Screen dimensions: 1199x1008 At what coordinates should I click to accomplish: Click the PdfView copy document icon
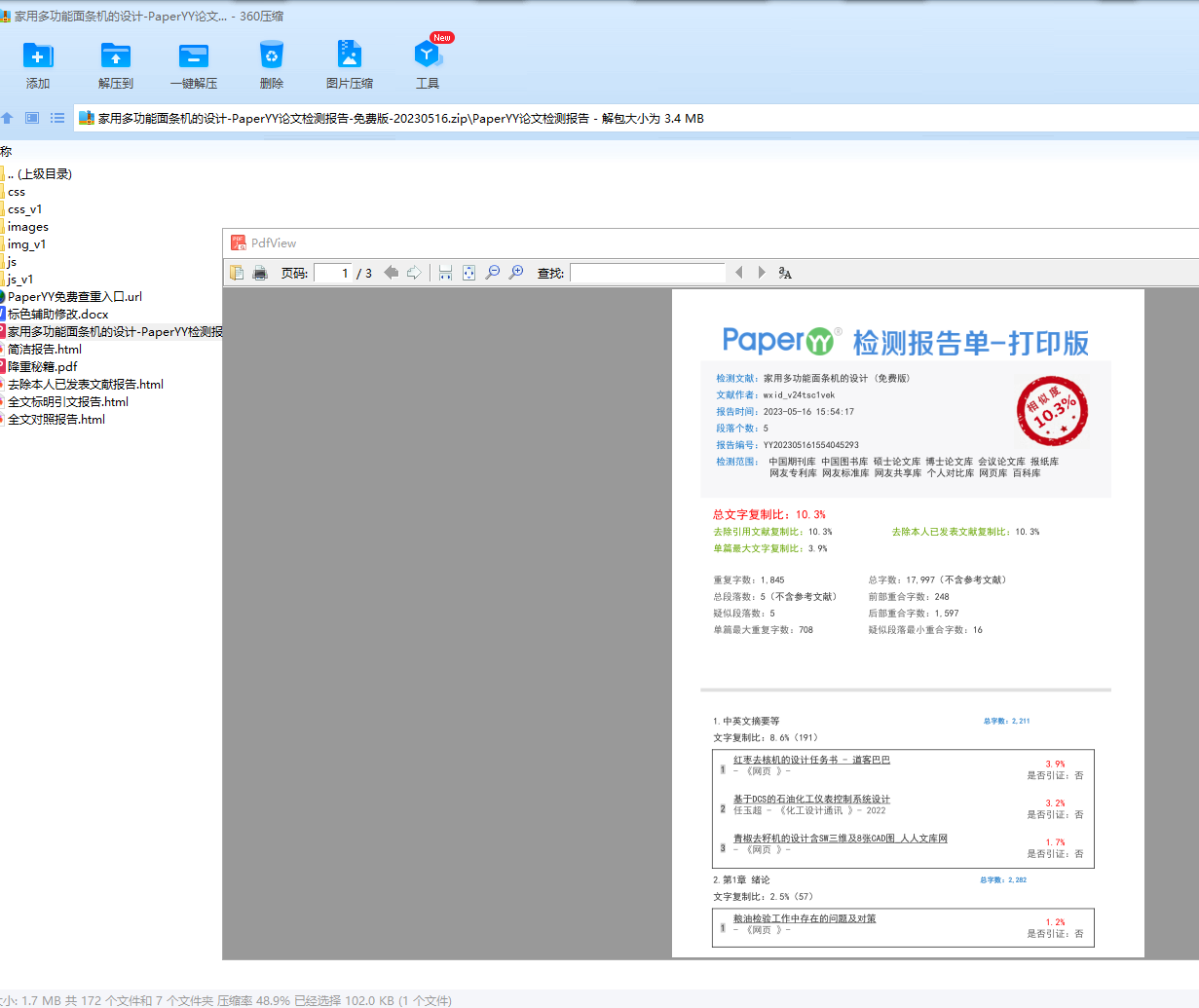tap(237, 273)
